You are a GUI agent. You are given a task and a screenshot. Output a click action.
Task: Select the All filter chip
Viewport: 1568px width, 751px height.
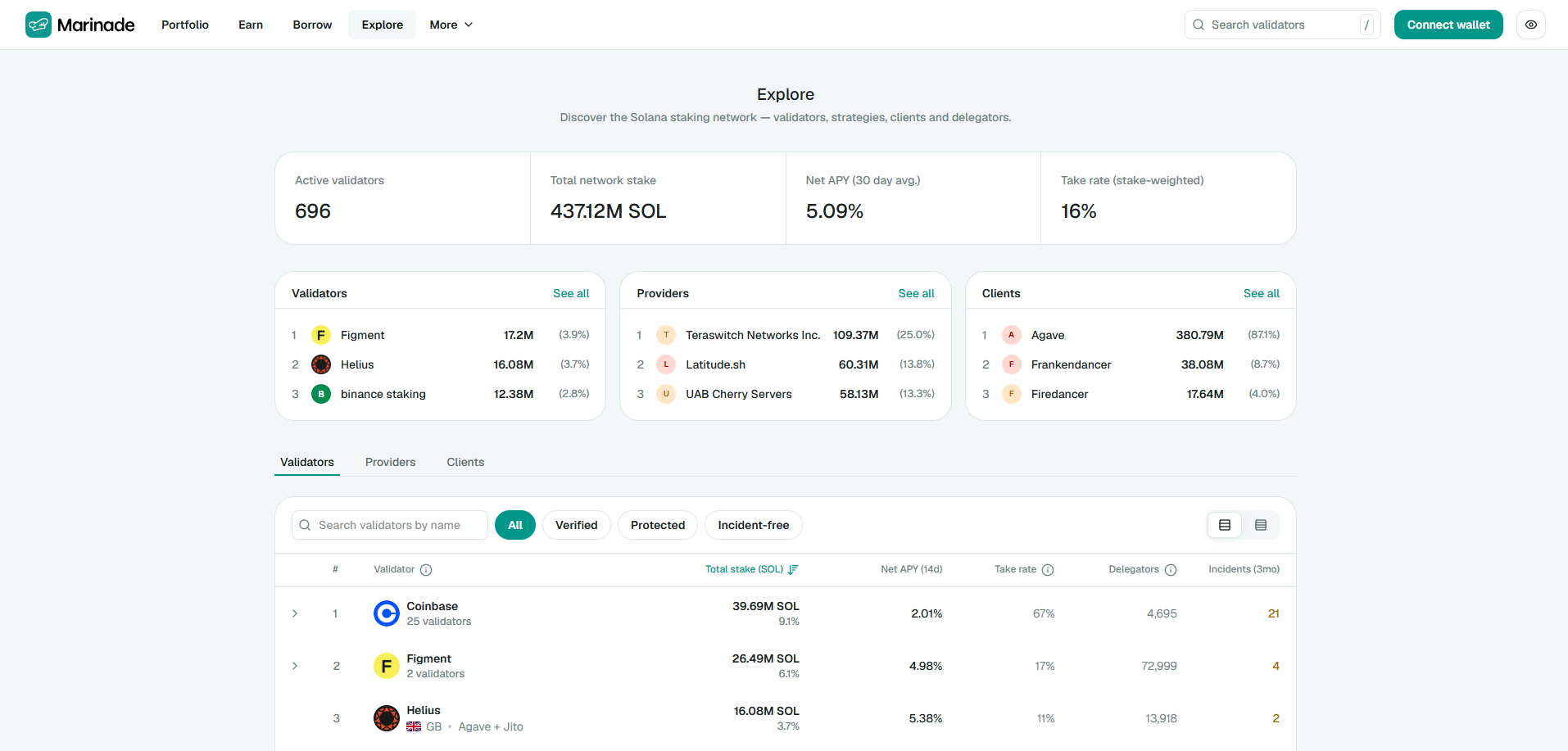(515, 525)
